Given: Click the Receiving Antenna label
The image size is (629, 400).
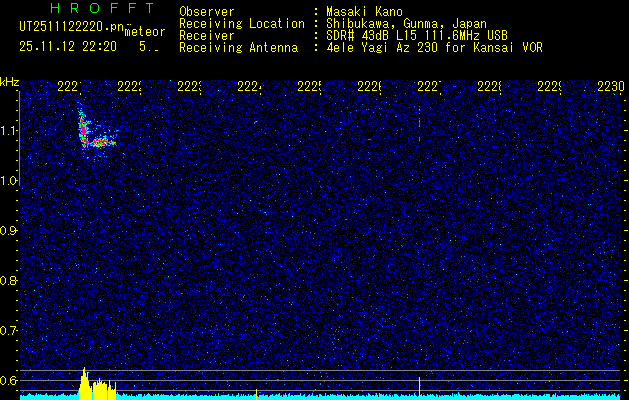Looking at the screenshot, I should pos(239,48).
